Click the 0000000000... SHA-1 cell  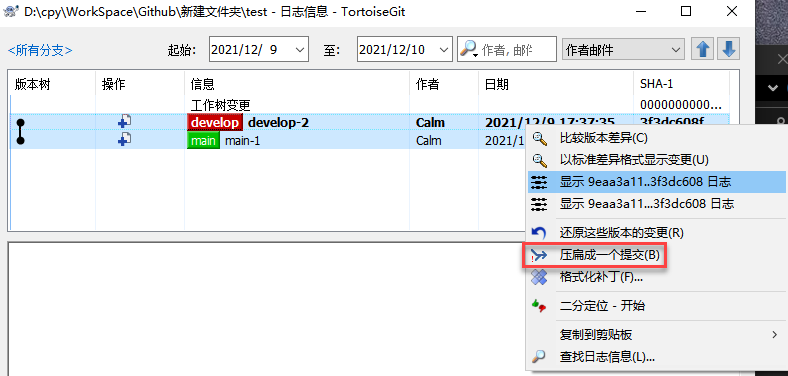pos(681,106)
